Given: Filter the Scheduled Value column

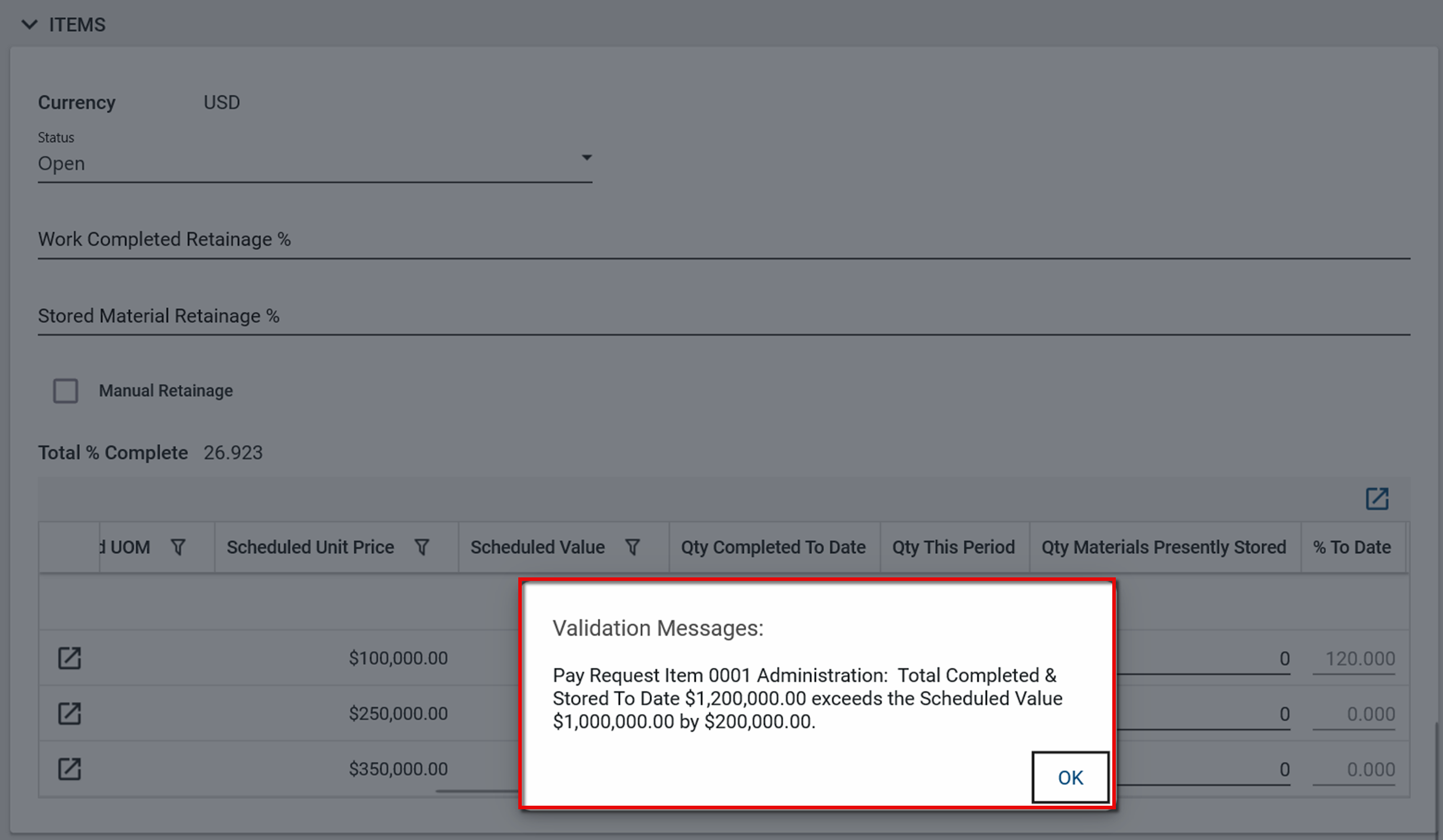Looking at the screenshot, I should 632,547.
